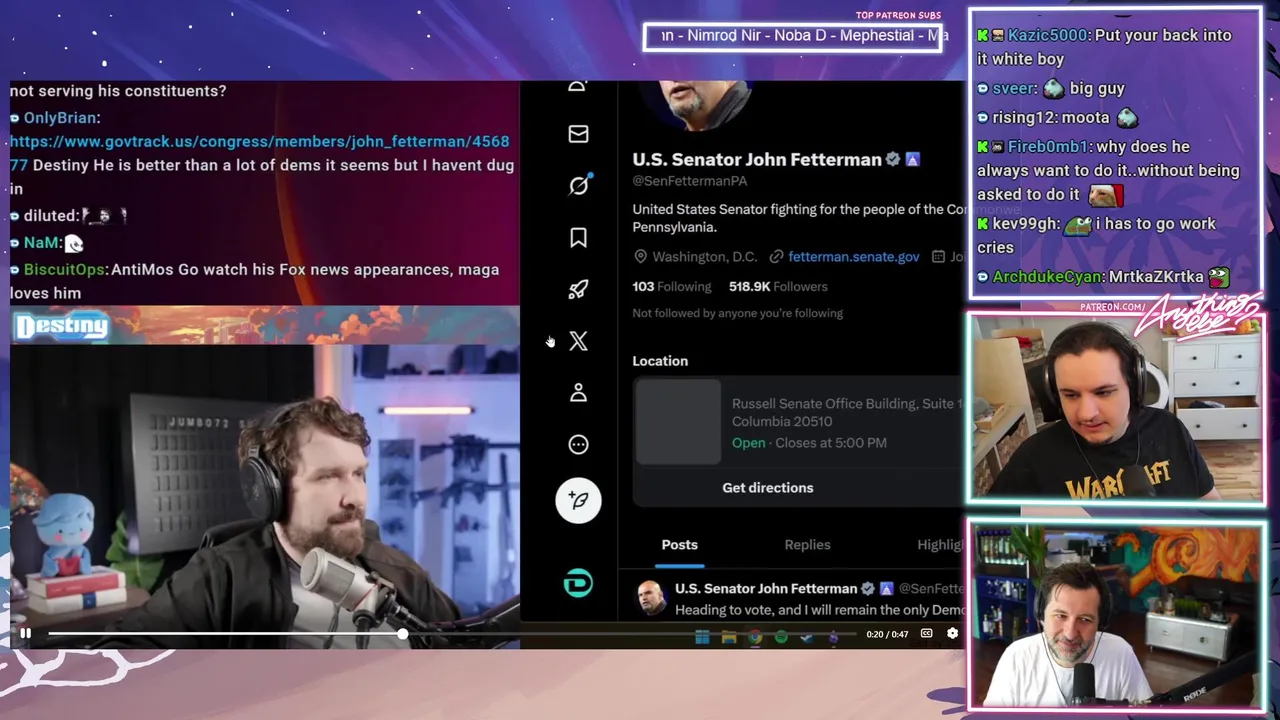This screenshot has height=720, width=1280.
Task: Open Profile person icon in X sidebar
Action: tap(578, 393)
